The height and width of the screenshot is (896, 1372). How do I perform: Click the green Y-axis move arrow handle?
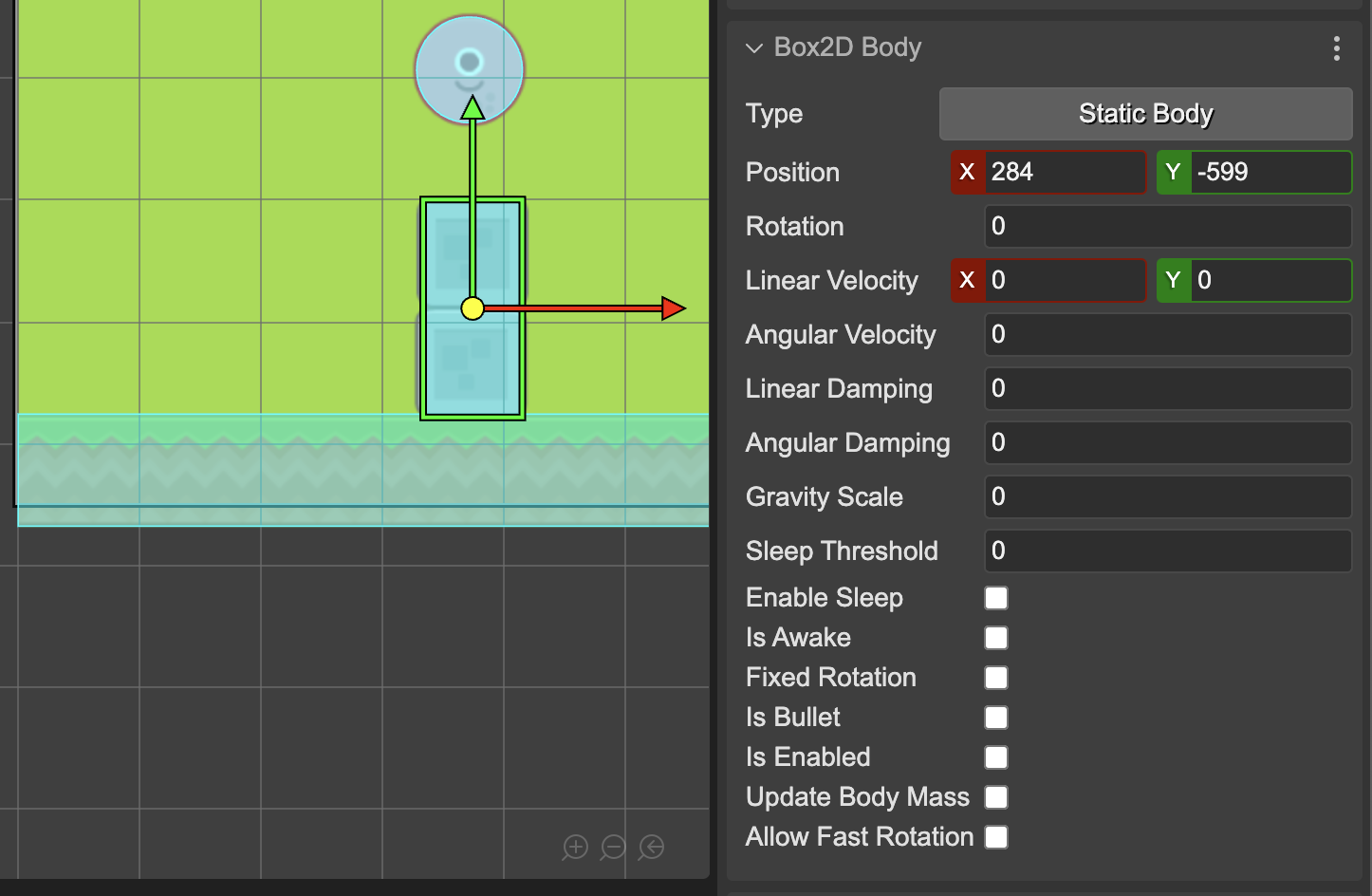point(473,107)
